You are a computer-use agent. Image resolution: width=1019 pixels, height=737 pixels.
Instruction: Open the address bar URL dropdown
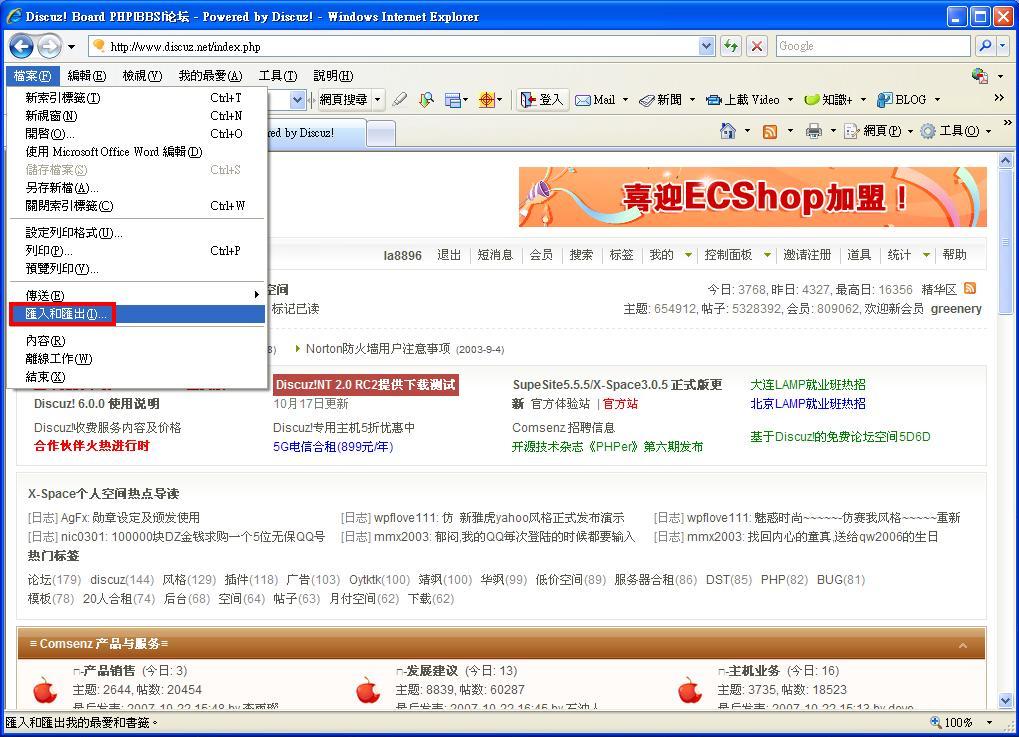tap(707, 46)
